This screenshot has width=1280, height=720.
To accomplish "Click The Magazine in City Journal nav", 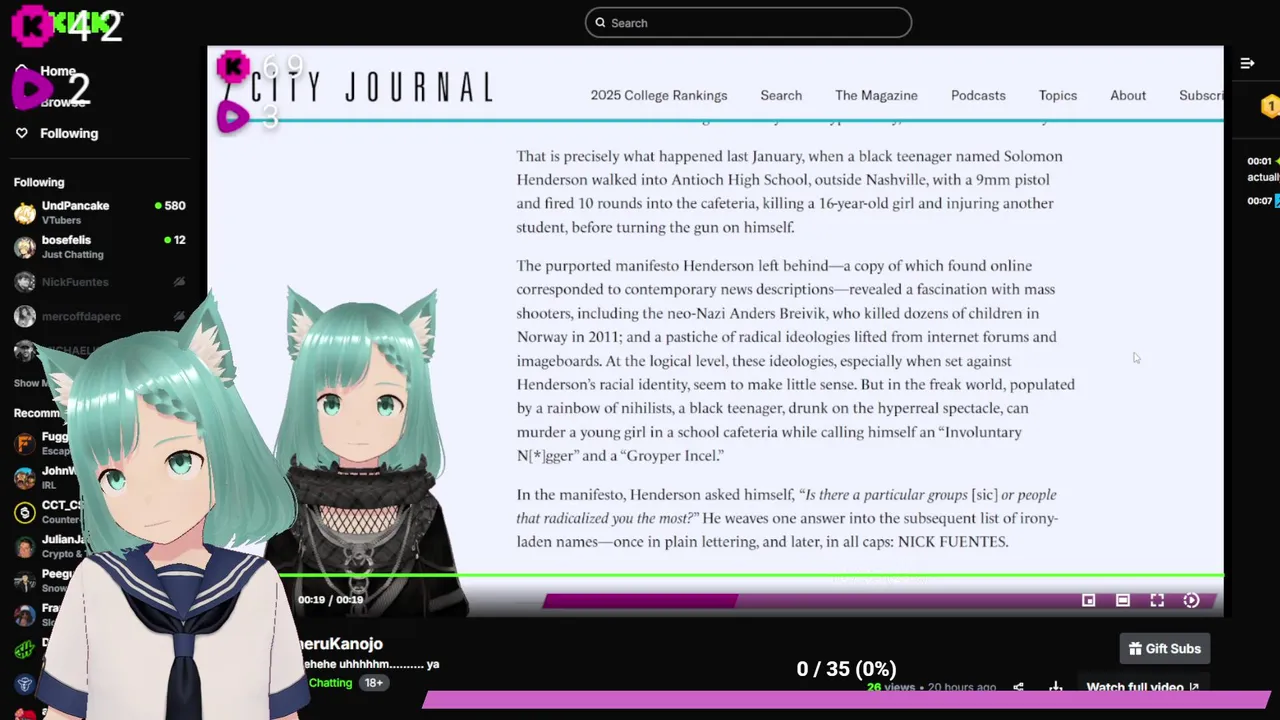I will coord(876,95).
